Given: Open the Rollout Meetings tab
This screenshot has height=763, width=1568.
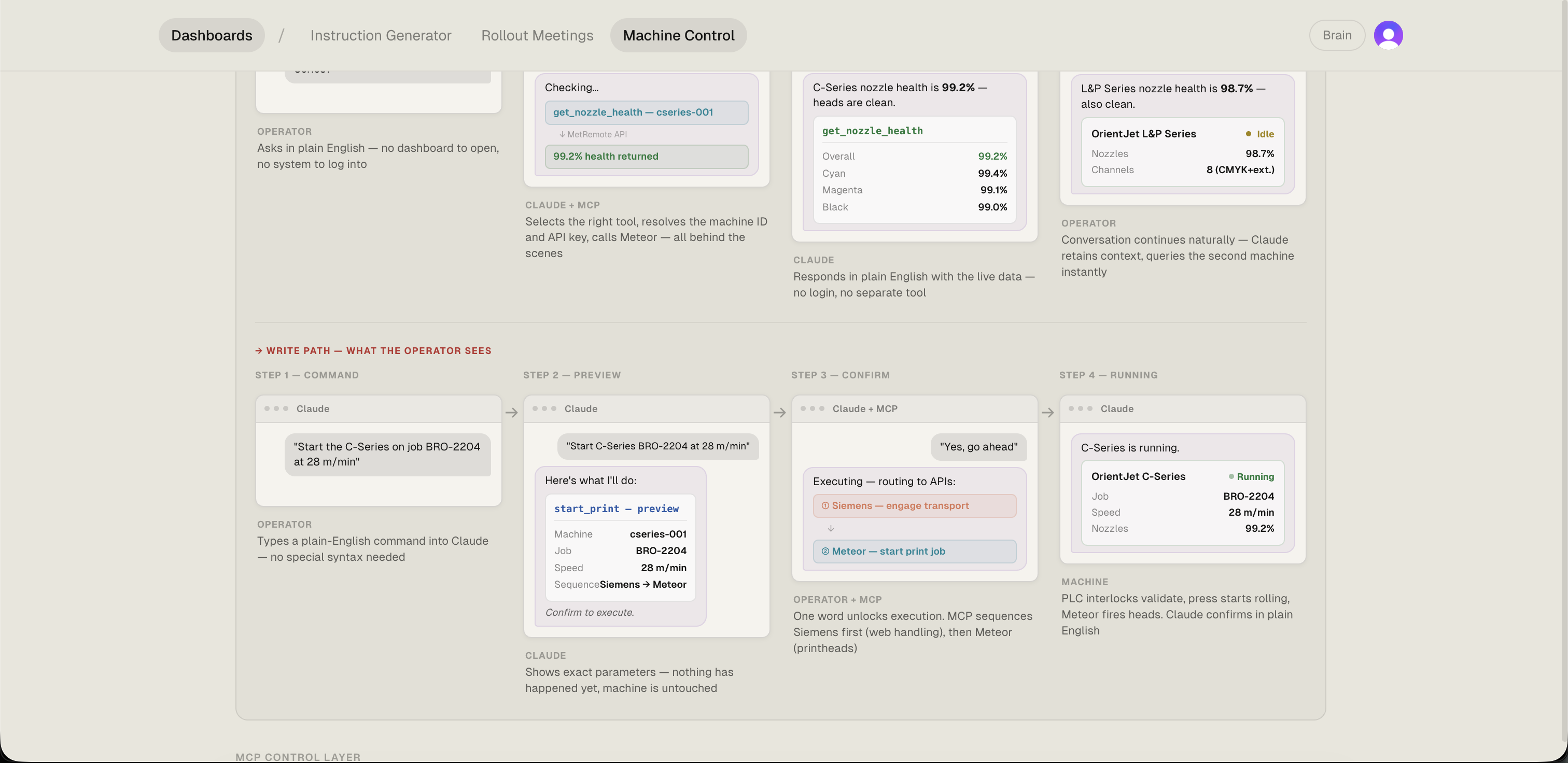Looking at the screenshot, I should click(x=537, y=35).
